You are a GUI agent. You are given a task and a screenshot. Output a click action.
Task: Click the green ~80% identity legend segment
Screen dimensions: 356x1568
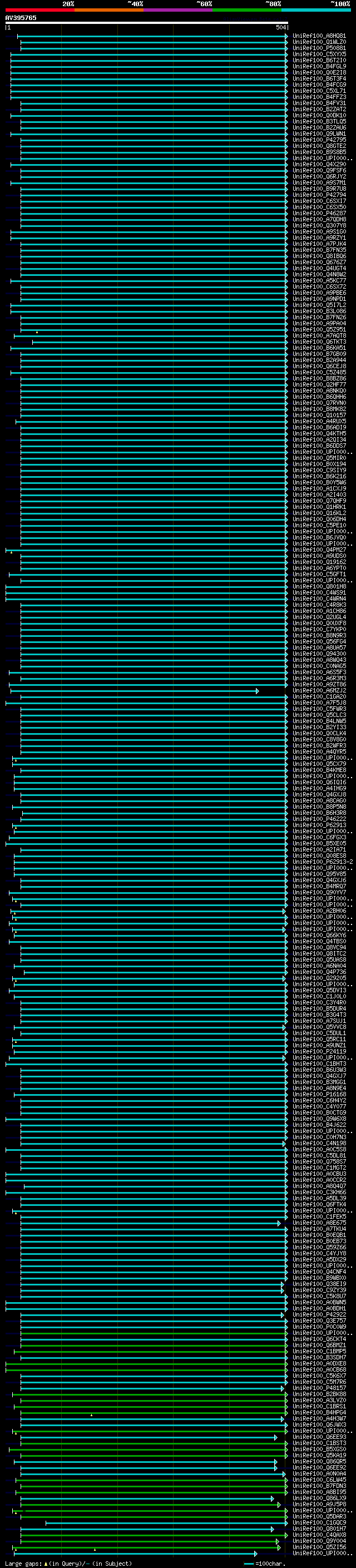coord(247,10)
